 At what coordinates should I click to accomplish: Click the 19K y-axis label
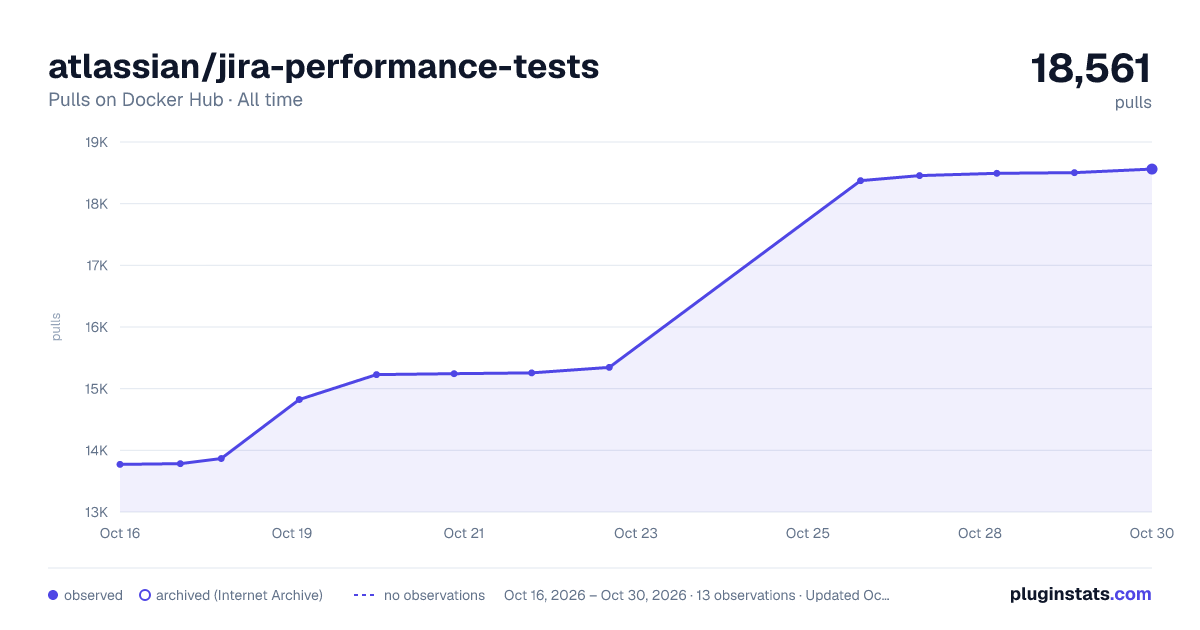coord(97,142)
